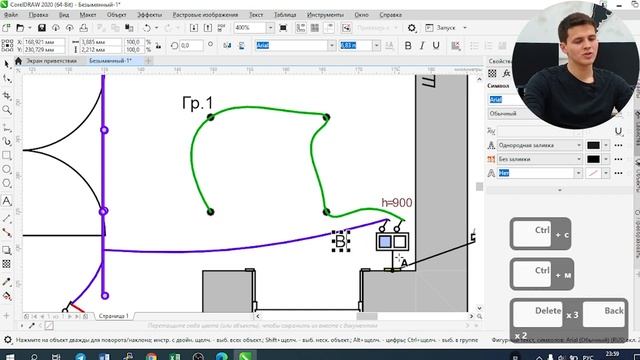
Task: Toggle Underline formatting in property bar
Action: 436,46
